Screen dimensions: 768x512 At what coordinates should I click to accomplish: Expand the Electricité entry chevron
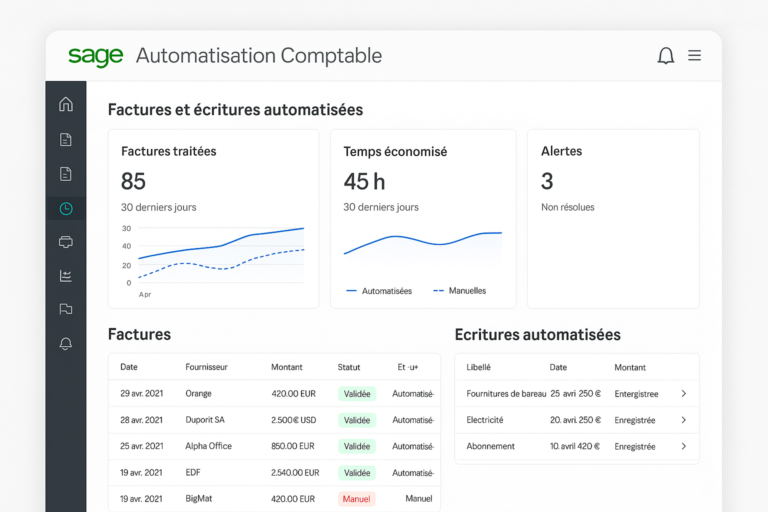684,420
